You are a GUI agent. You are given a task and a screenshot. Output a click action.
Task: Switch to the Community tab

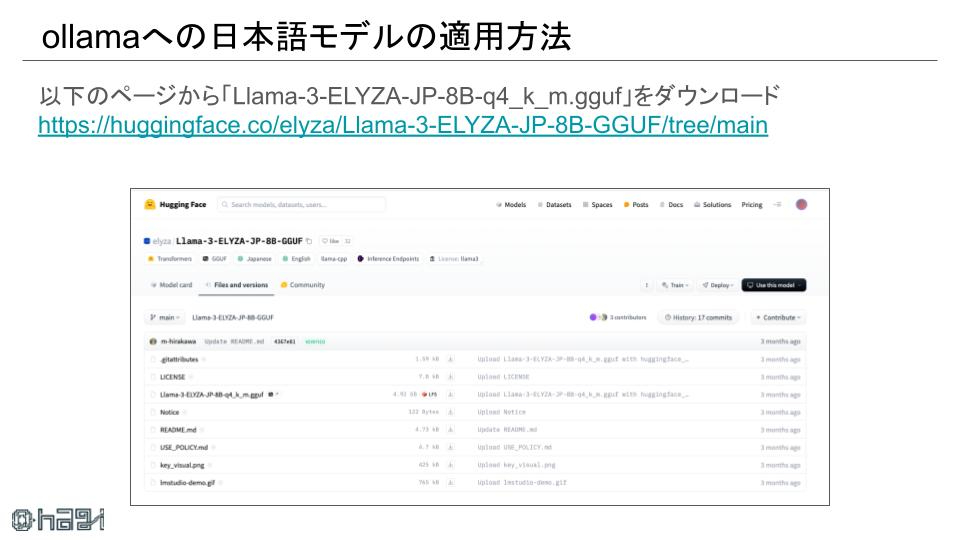[303, 285]
